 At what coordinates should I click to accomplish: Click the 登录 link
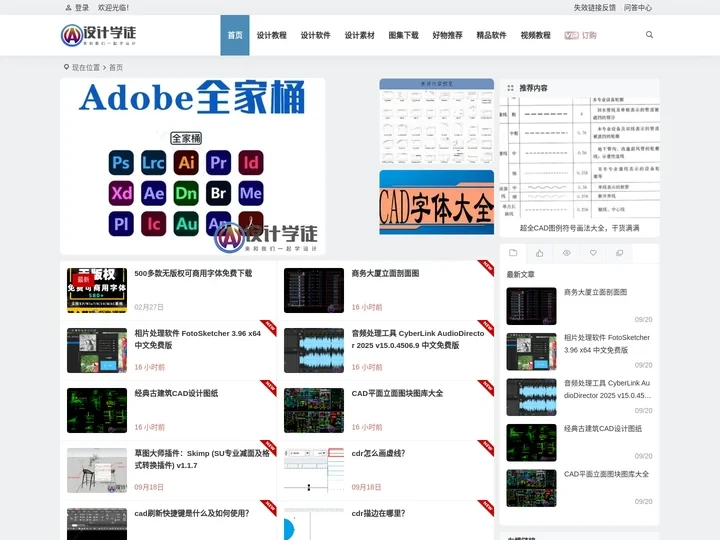tap(82, 8)
